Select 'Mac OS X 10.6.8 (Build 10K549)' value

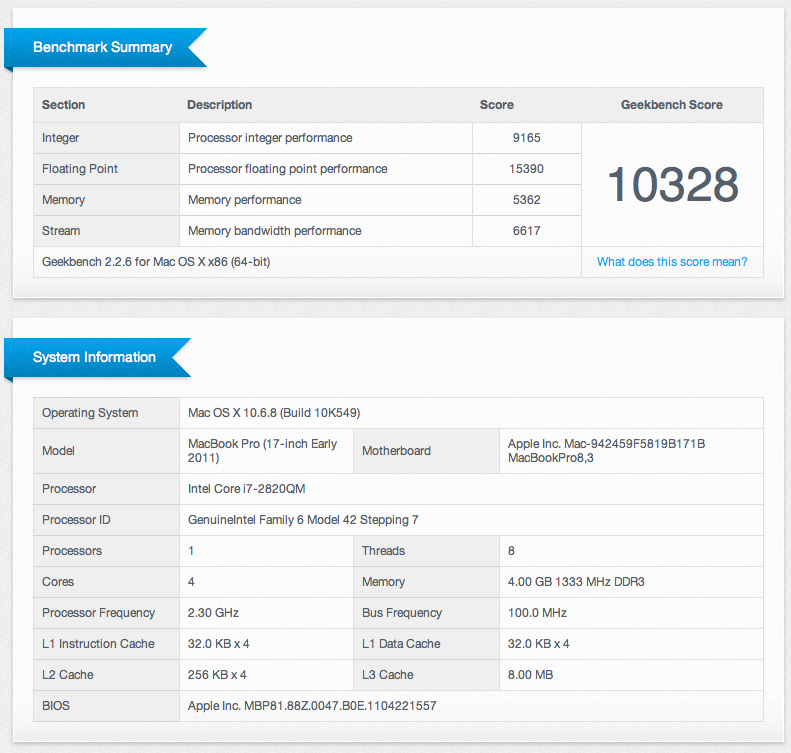point(274,413)
